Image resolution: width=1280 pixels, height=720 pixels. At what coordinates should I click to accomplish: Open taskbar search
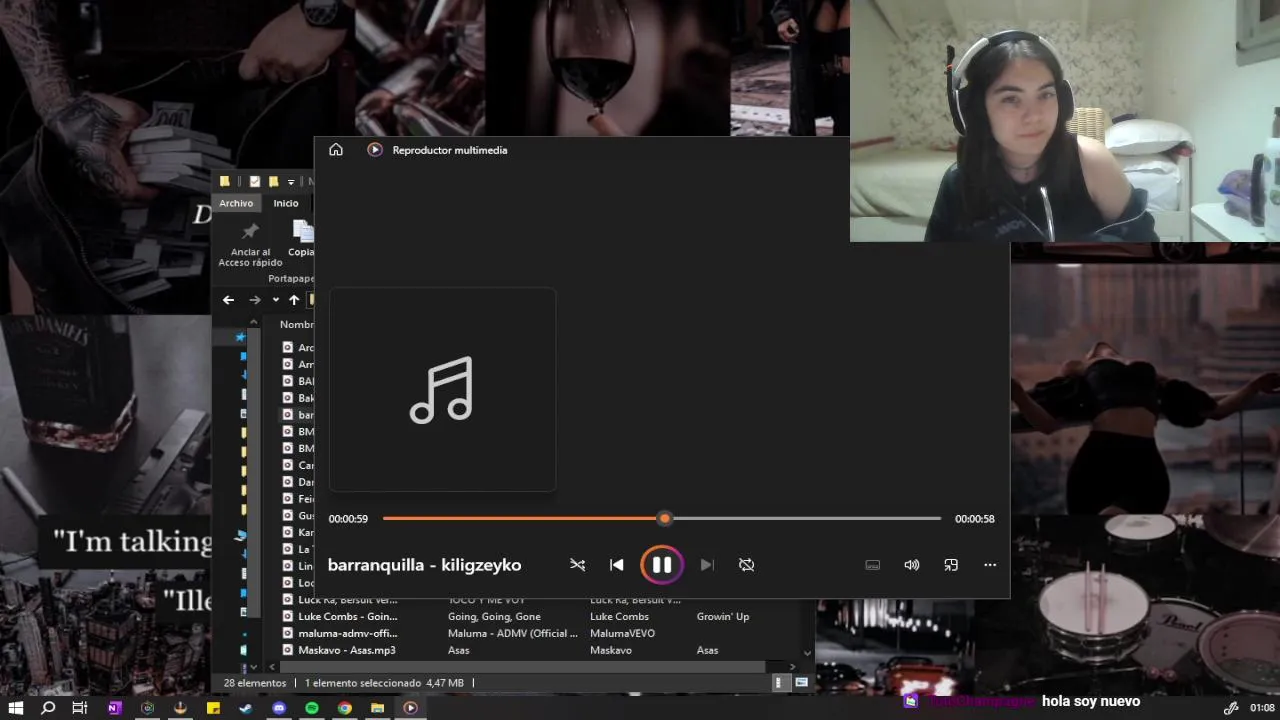click(x=48, y=708)
